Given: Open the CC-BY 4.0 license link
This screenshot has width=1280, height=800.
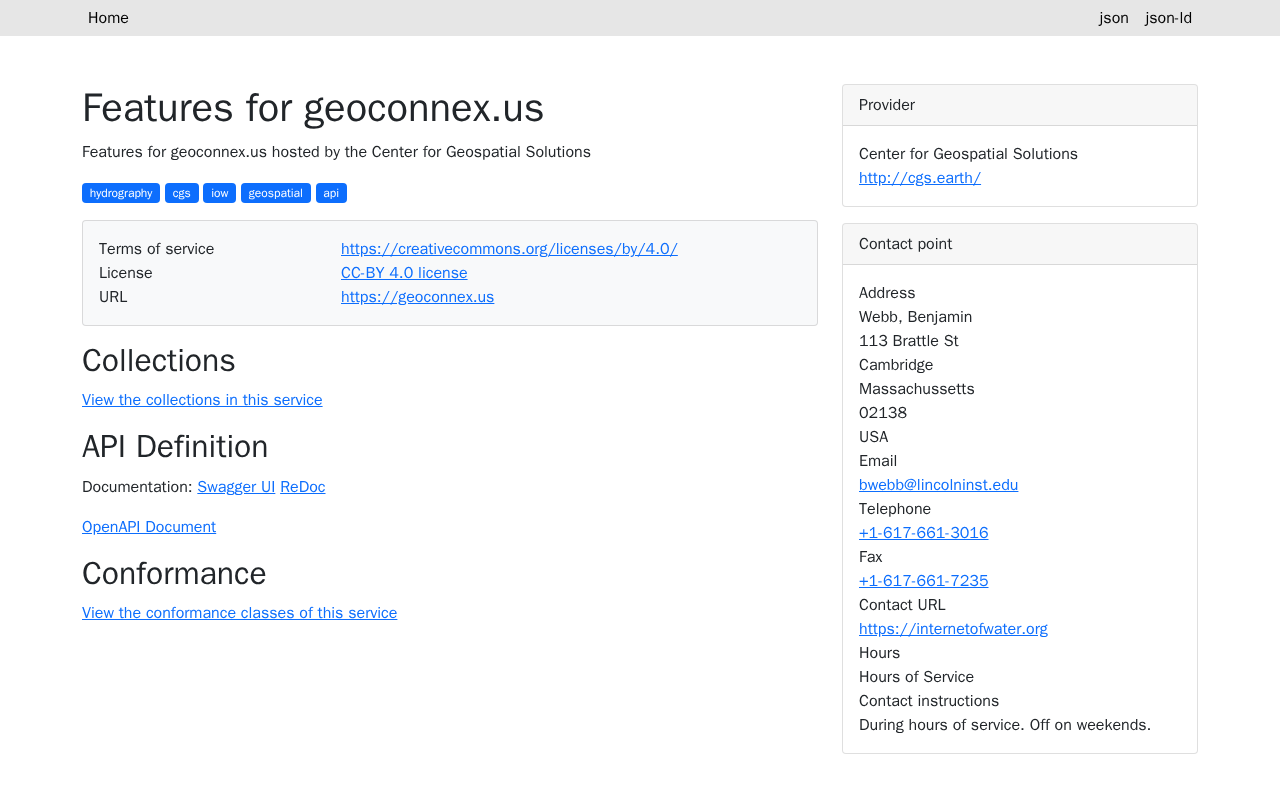Looking at the screenshot, I should coord(404,273).
